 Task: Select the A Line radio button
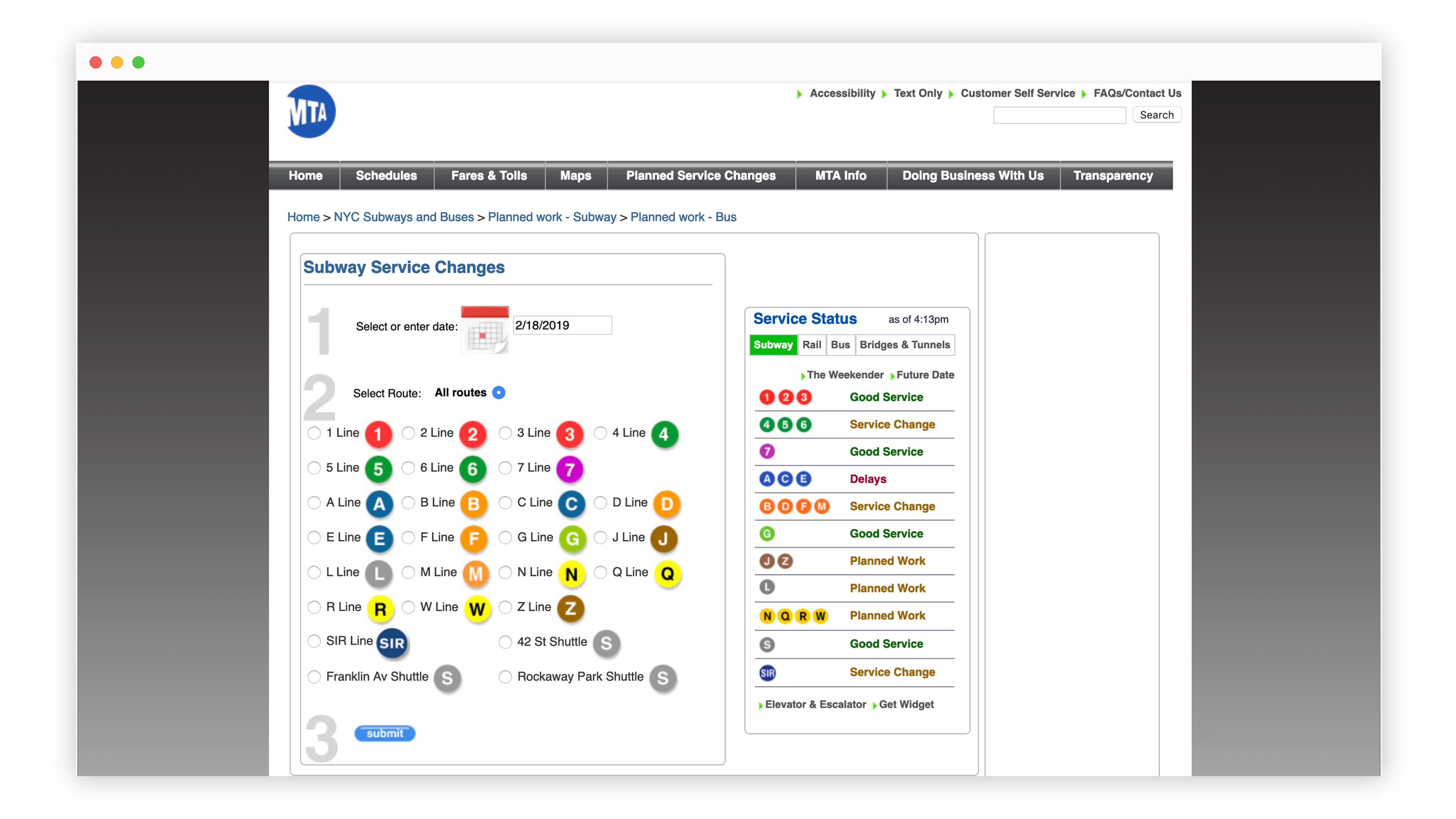pos(314,502)
